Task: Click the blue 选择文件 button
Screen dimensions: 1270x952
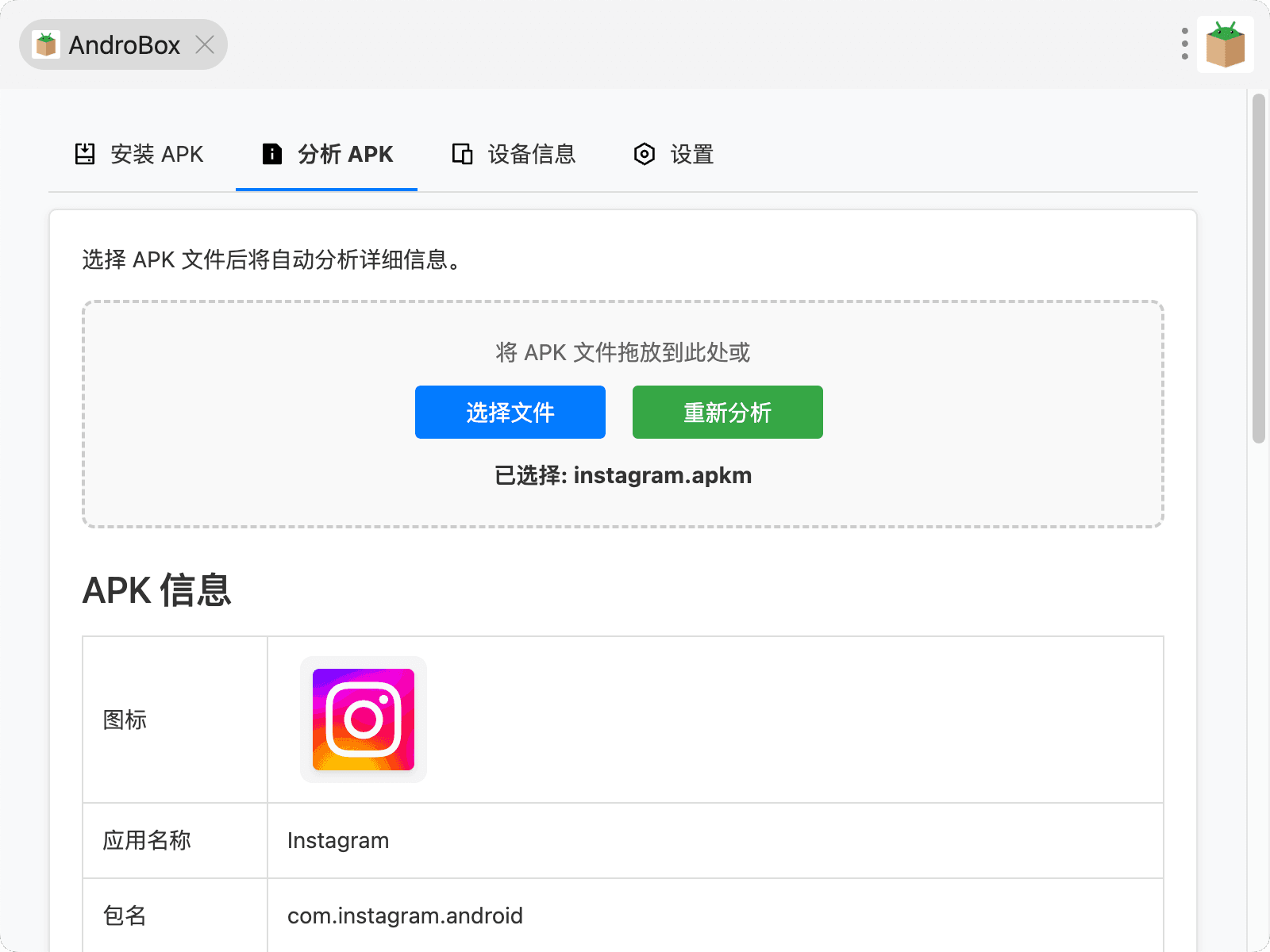Action: click(510, 412)
